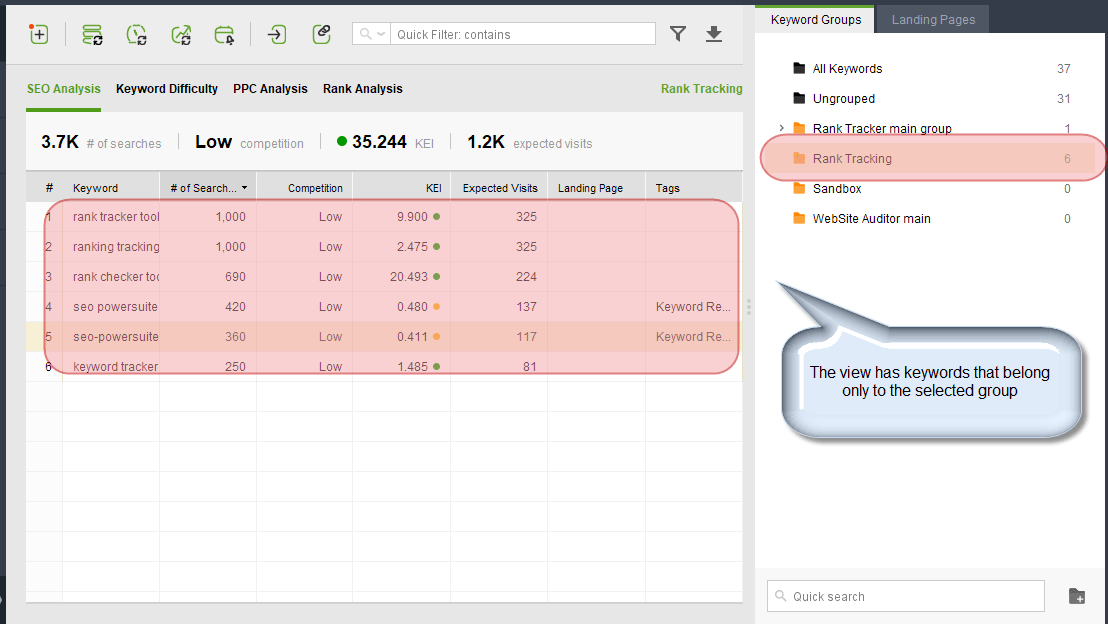
Task: Click the green Rank Tracking link
Action: tap(702, 88)
